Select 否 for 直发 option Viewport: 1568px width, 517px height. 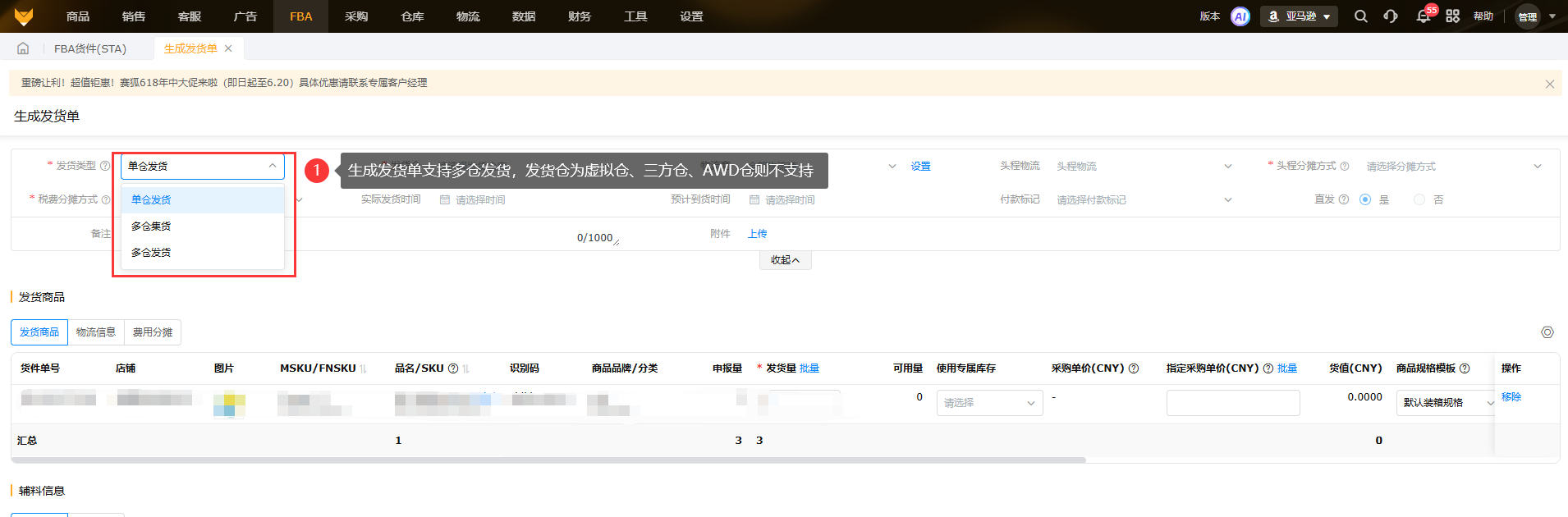click(x=1419, y=199)
